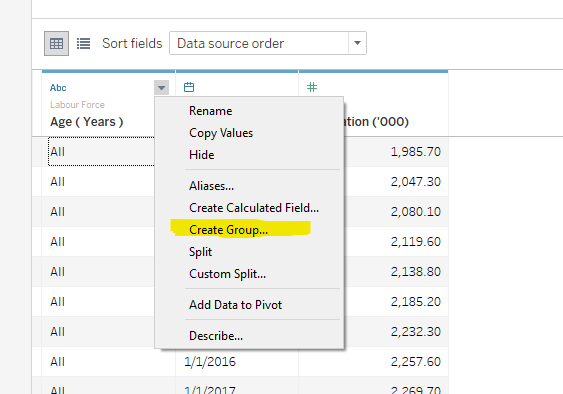Click the number data type hash icon
Image resolution: width=563 pixels, height=394 pixels.
point(312,87)
